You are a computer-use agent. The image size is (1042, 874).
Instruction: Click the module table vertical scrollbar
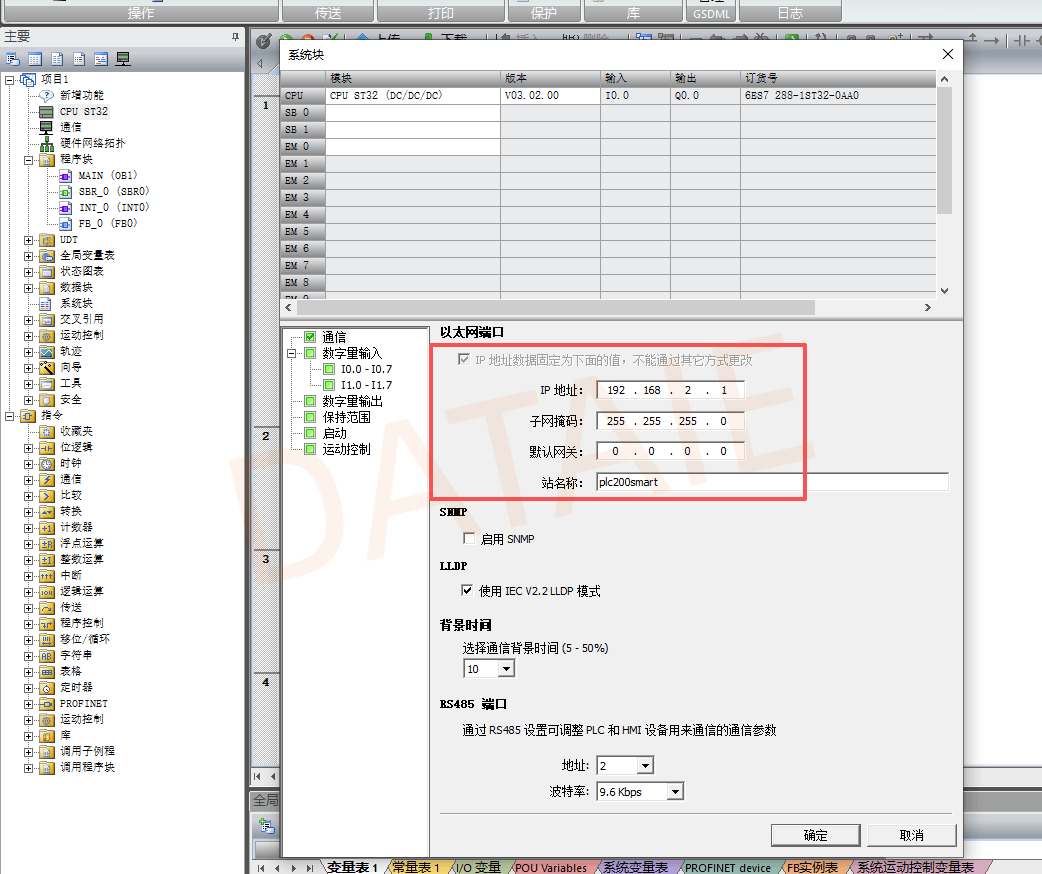pos(944,150)
